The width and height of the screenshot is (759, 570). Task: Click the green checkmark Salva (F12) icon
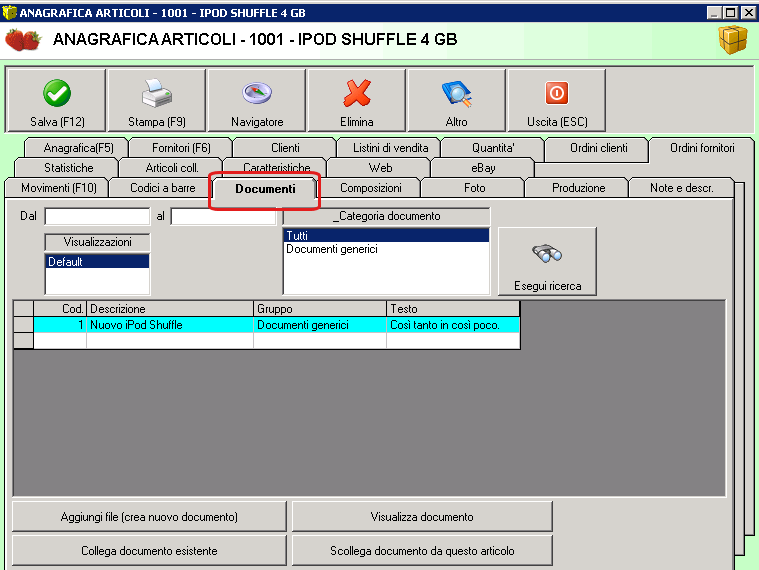(x=57, y=93)
